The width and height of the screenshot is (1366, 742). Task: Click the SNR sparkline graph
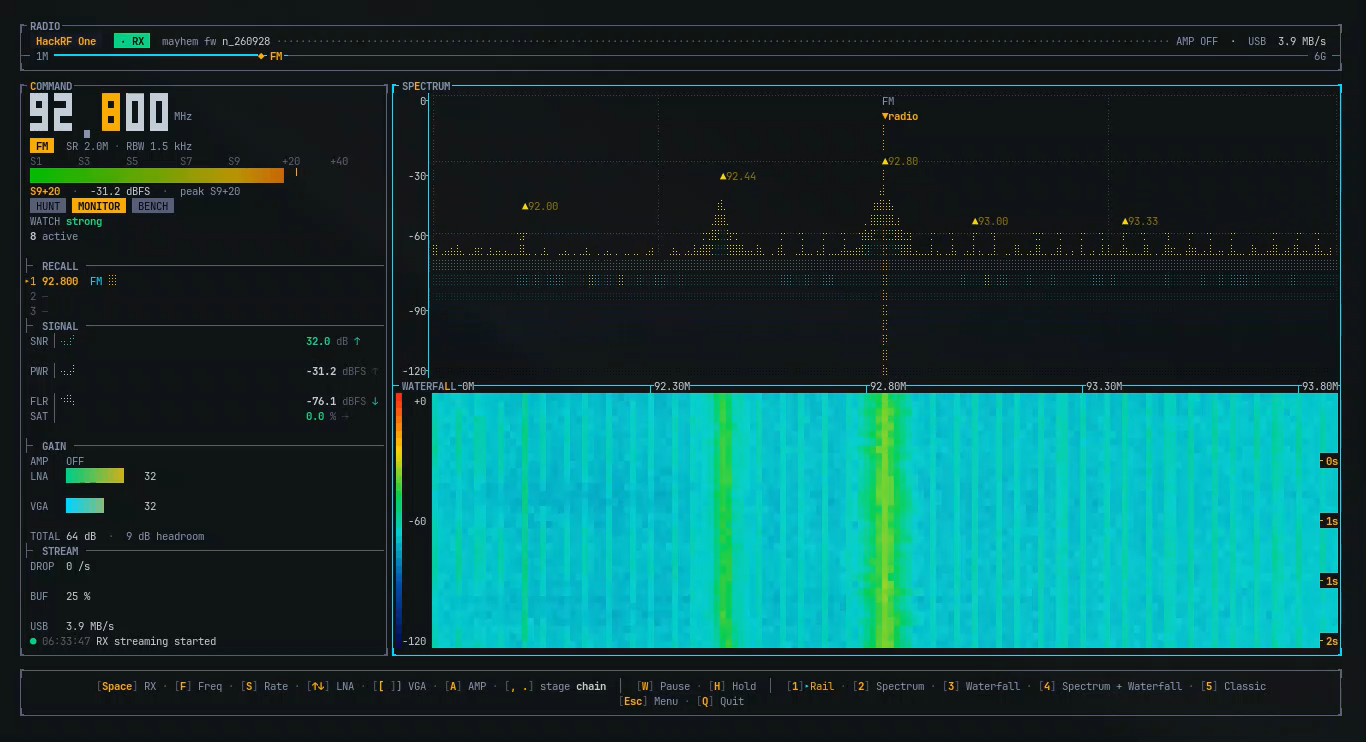[67, 341]
